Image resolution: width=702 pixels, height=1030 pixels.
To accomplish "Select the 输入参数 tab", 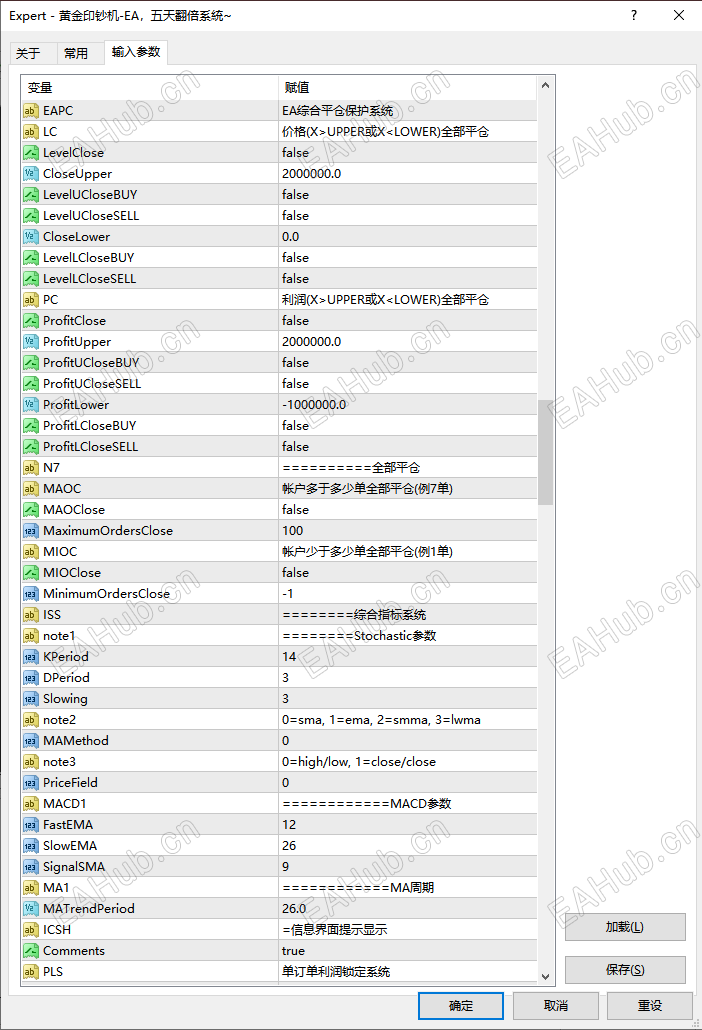I will pyautogui.click(x=136, y=52).
